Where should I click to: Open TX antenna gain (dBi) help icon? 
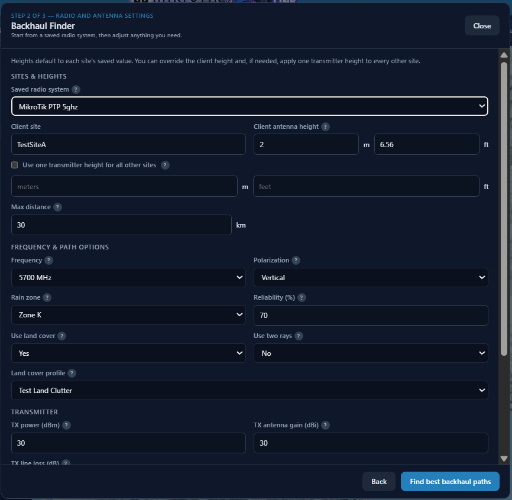pos(326,425)
